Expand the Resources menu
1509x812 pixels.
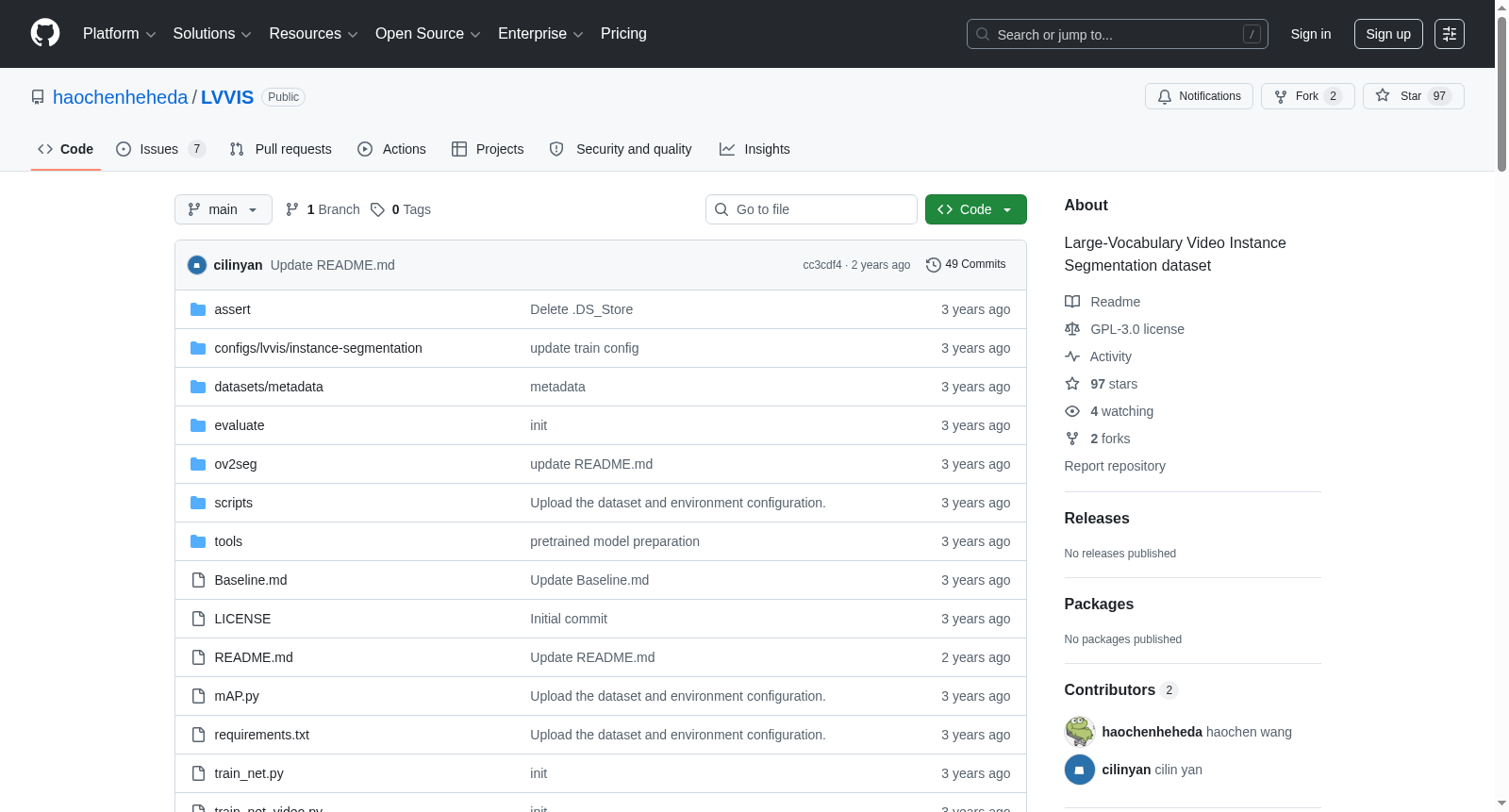(313, 34)
